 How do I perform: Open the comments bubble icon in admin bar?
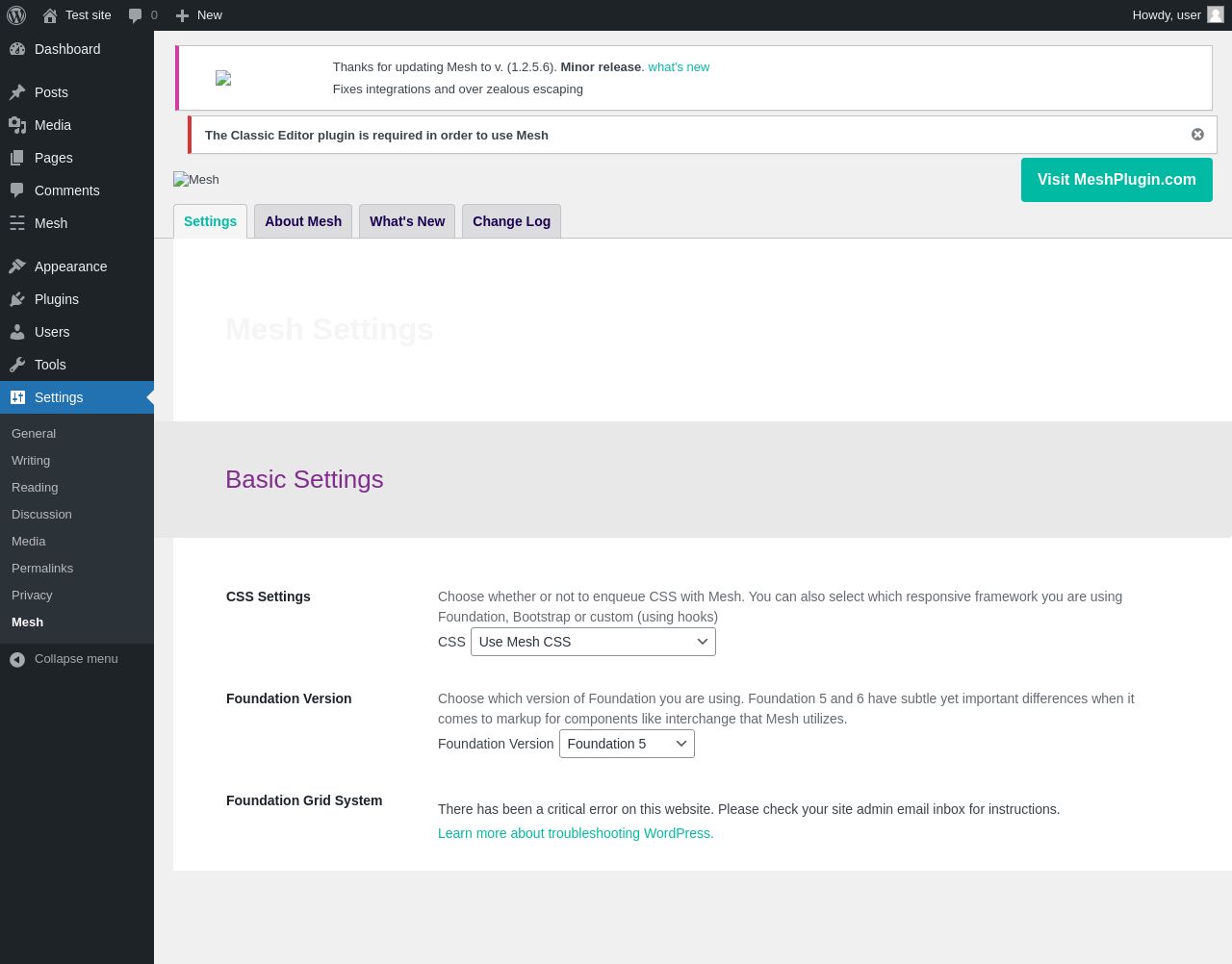pyautogui.click(x=136, y=15)
